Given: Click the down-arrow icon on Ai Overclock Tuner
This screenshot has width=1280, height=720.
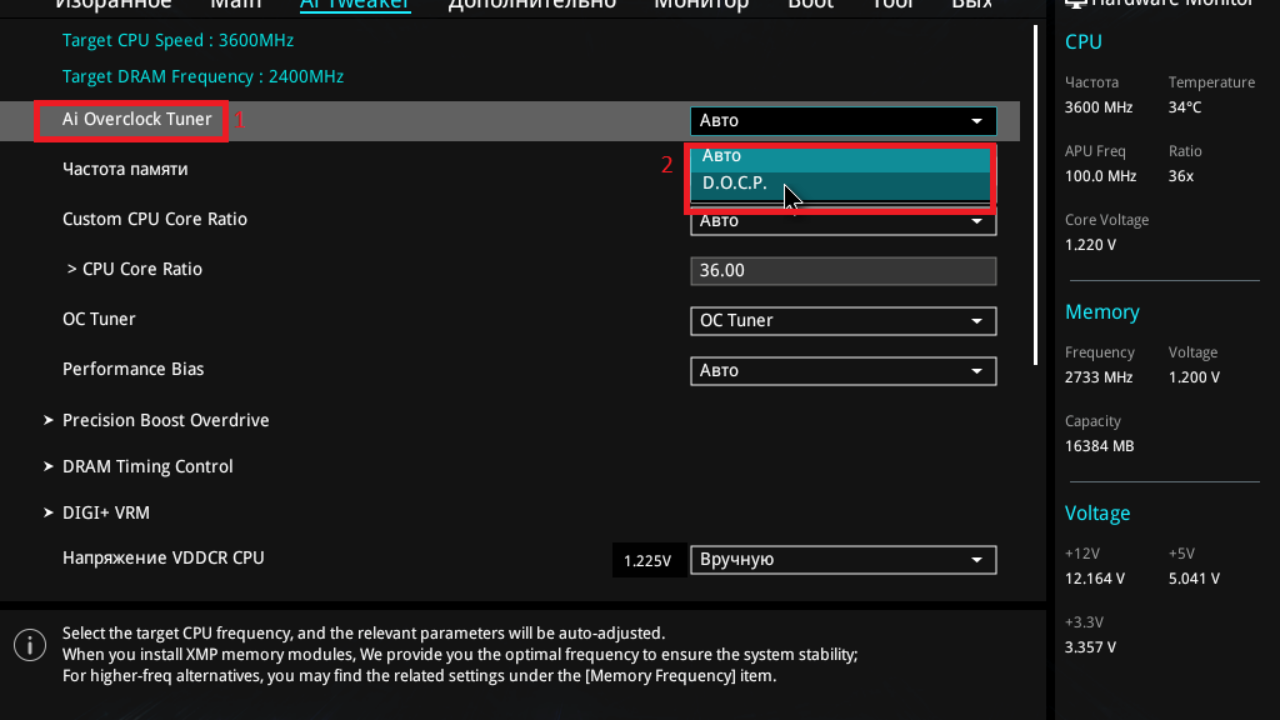Looking at the screenshot, I should (976, 121).
